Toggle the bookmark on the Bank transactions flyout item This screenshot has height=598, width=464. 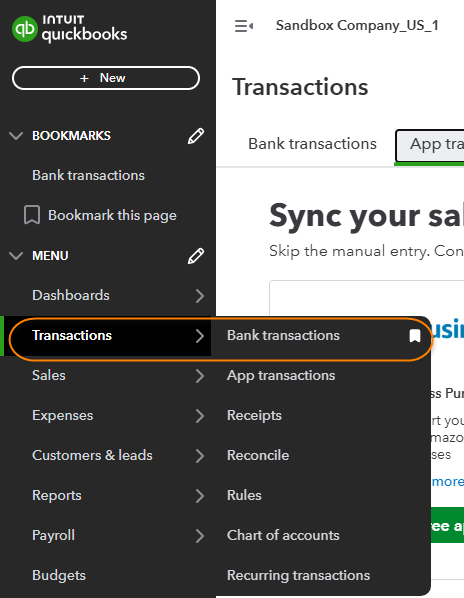coord(414,336)
